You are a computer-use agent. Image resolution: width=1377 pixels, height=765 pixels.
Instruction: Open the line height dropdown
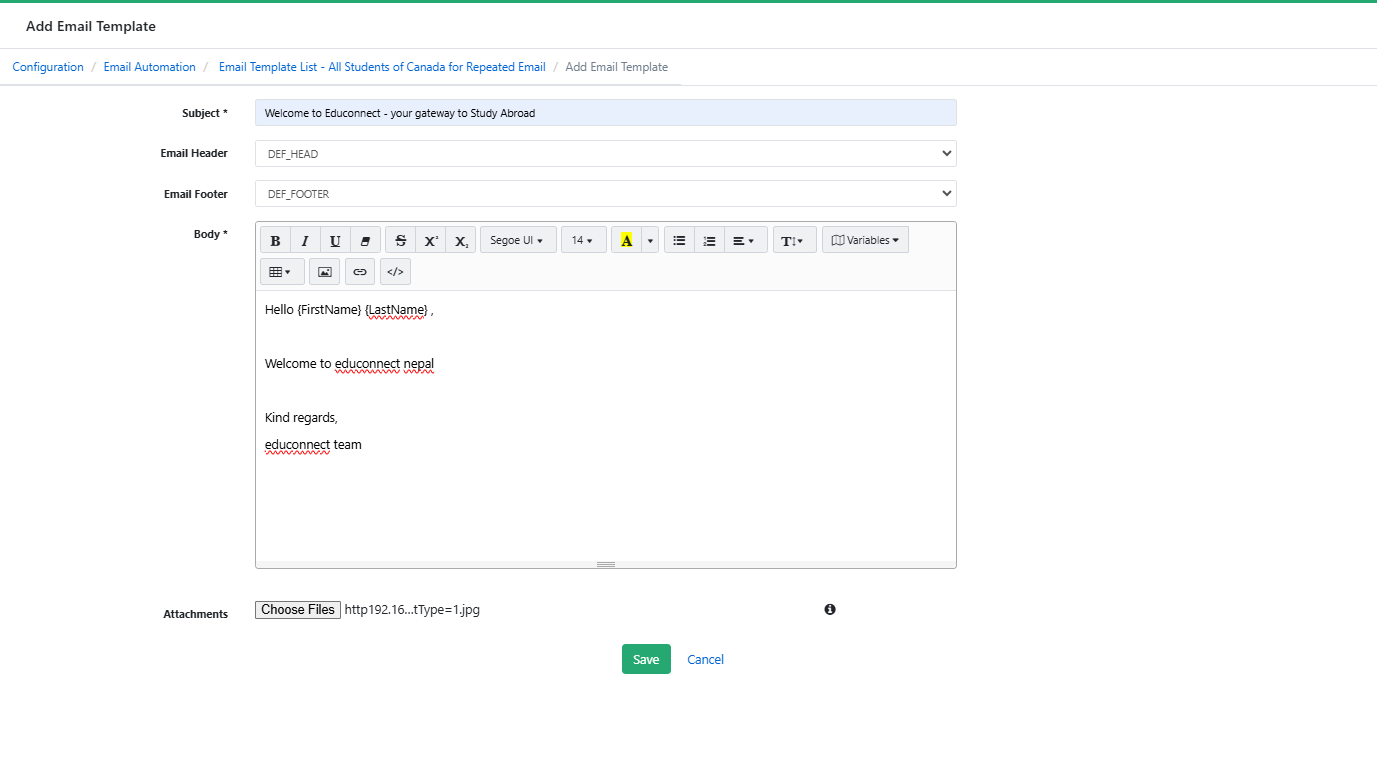click(795, 240)
